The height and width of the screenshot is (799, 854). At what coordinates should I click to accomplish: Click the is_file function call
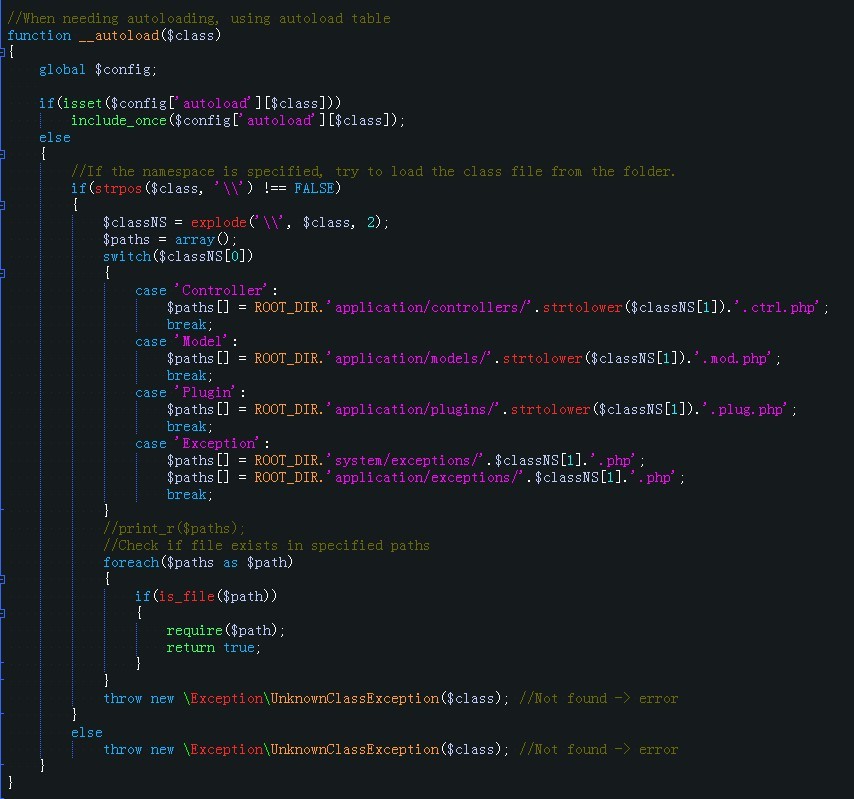pyautogui.click(x=186, y=596)
